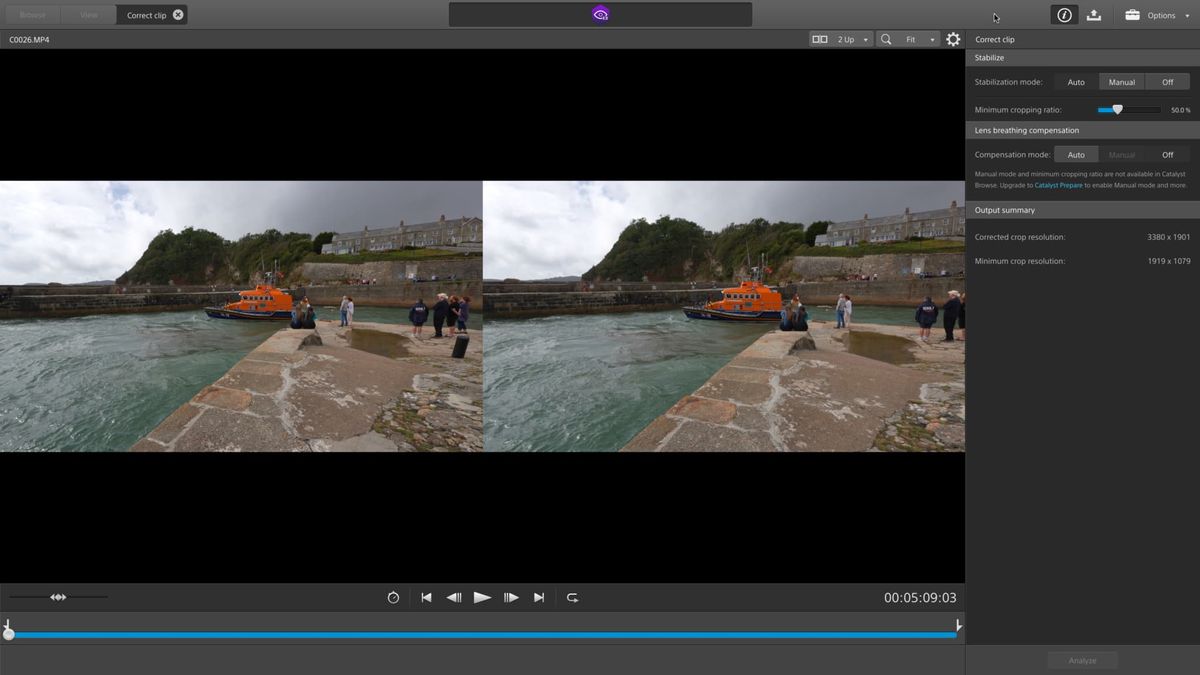Click the playback speed clock icon

click(x=393, y=597)
